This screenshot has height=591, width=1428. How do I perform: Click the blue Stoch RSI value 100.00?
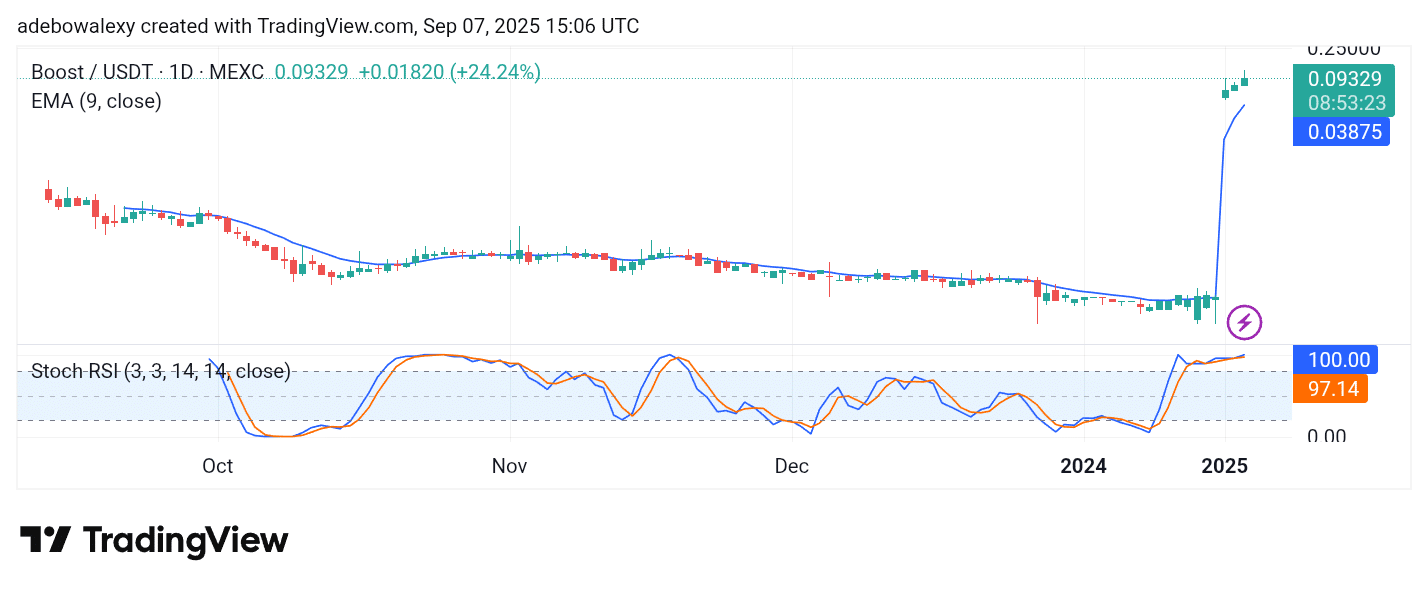1335,359
